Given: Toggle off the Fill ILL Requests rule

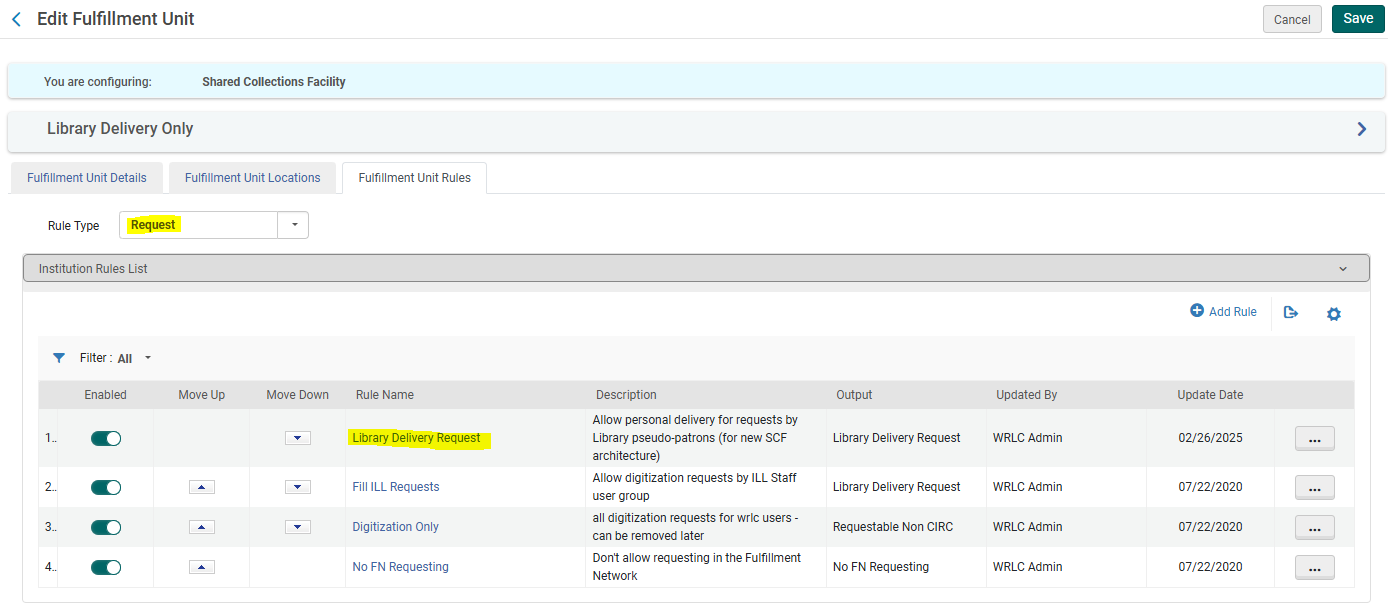Looking at the screenshot, I should click(105, 487).
